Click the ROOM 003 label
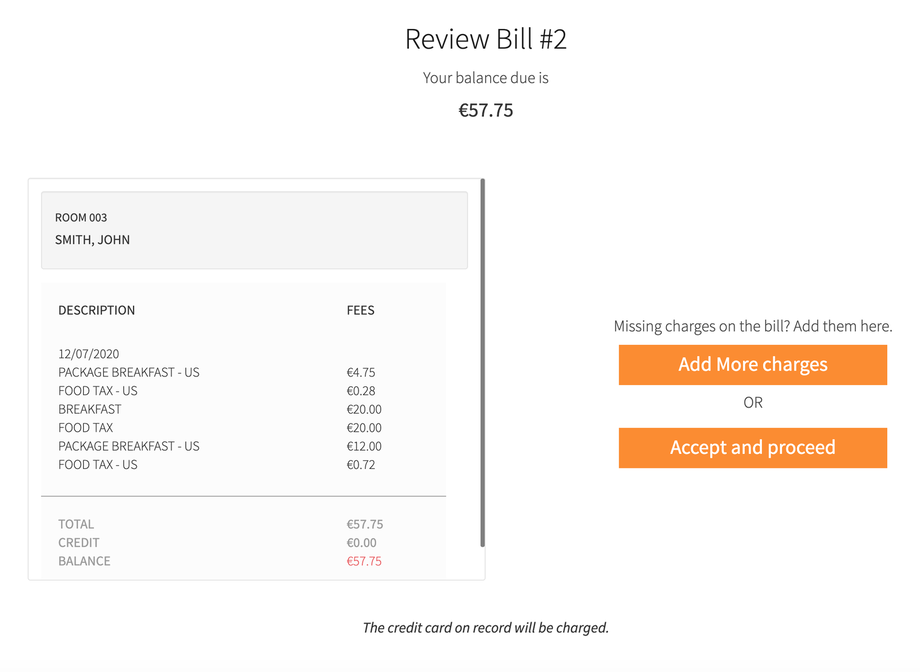This screenshot has width=920, height=672. coord(81,218)
